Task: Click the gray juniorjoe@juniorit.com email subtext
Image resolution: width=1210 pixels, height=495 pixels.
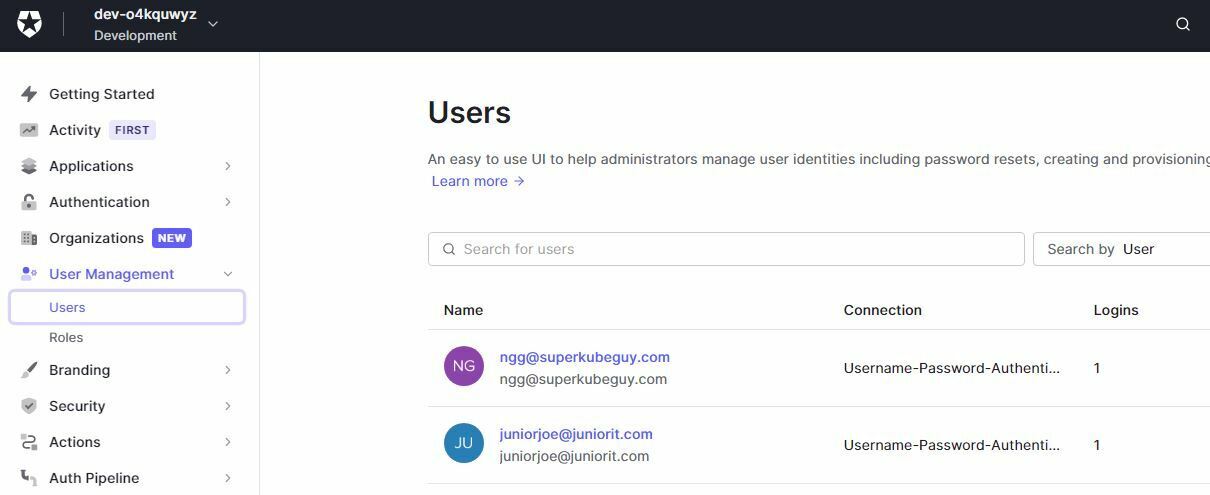Action: (x=574, y=456)
